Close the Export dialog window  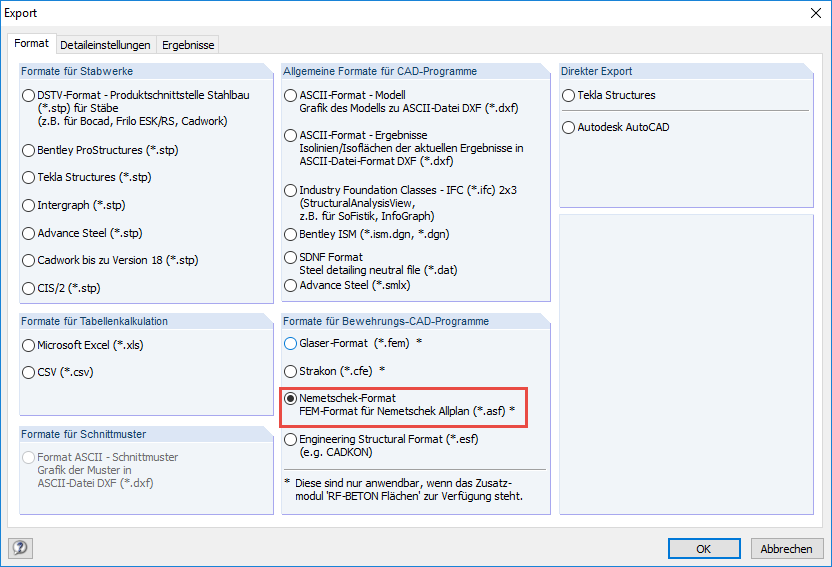[813, 14]
